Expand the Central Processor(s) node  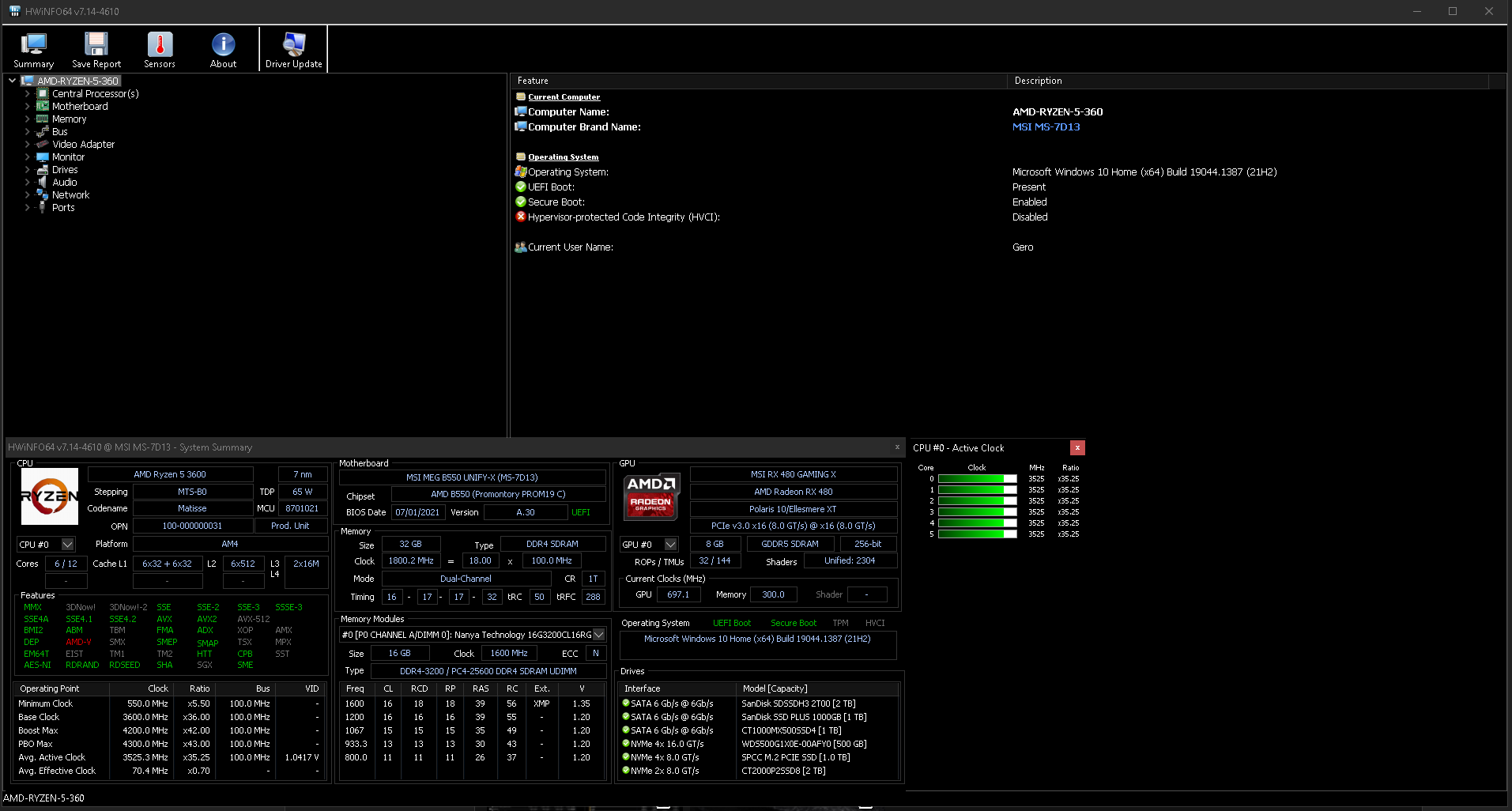(x=28, y=93)
